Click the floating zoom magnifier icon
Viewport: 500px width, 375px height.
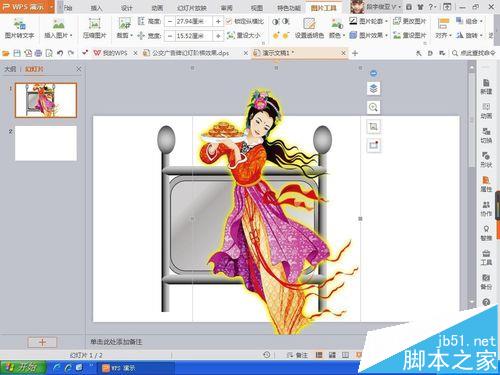[373, 107]
